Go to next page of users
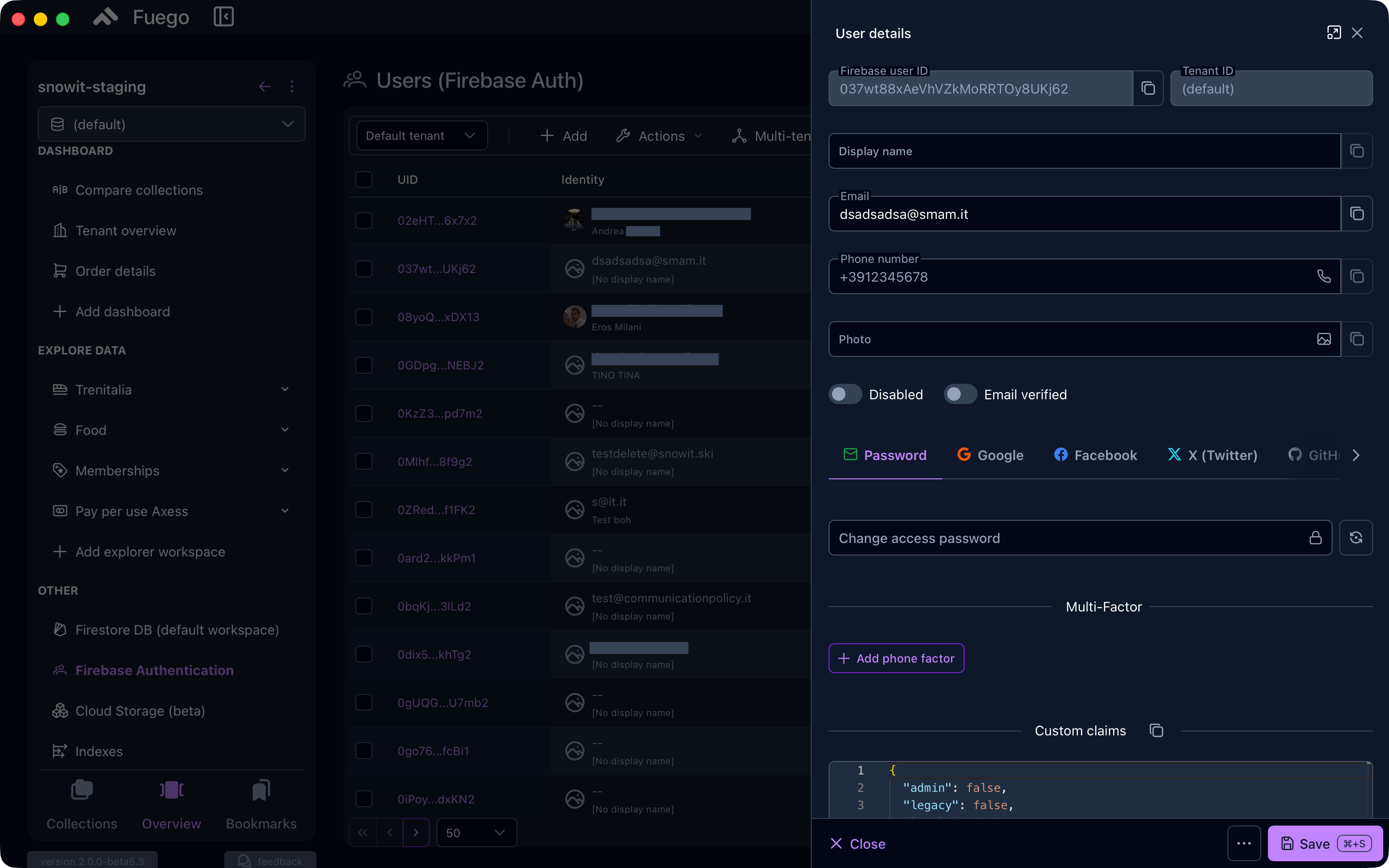 (x=416, y=832)
